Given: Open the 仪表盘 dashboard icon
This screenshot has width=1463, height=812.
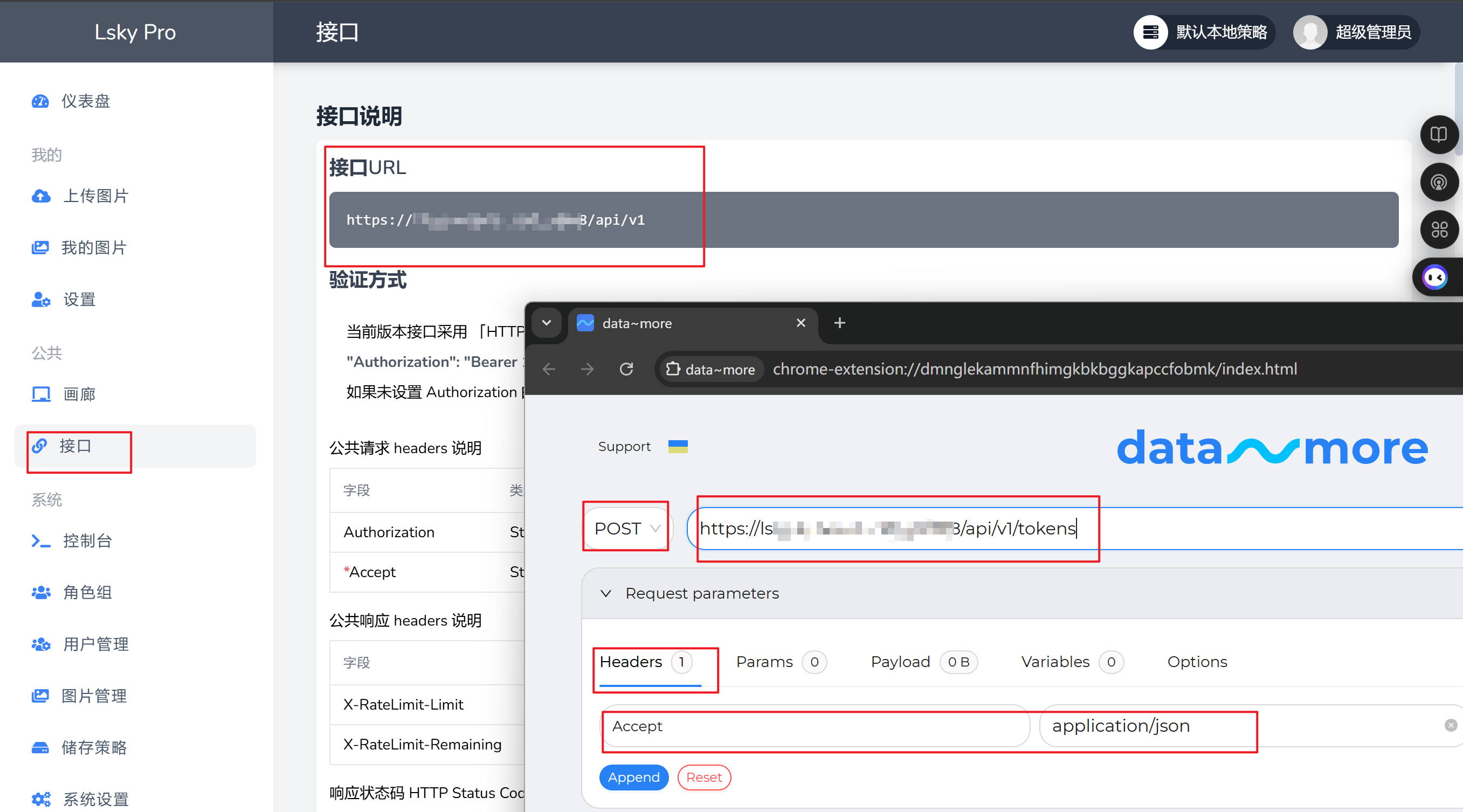Looking at the screenshot, I should pyautogui.click(x=40, y=101).
